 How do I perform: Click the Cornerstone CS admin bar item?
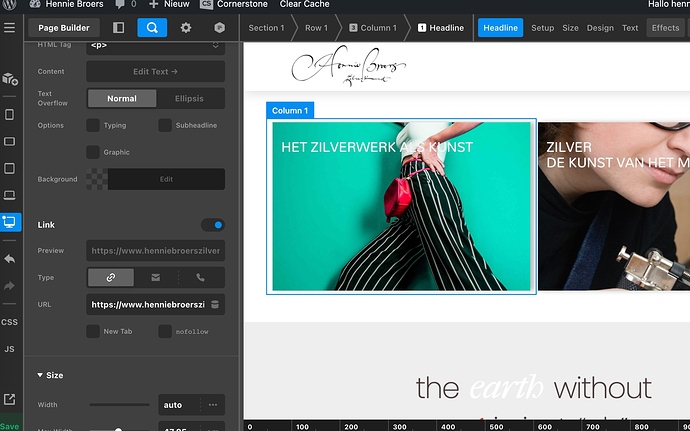234,4
